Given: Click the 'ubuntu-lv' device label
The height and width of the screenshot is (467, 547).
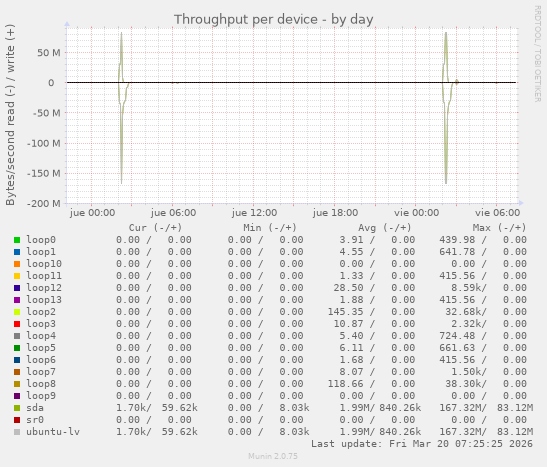Looking at the screenshot, I should 53,432.
